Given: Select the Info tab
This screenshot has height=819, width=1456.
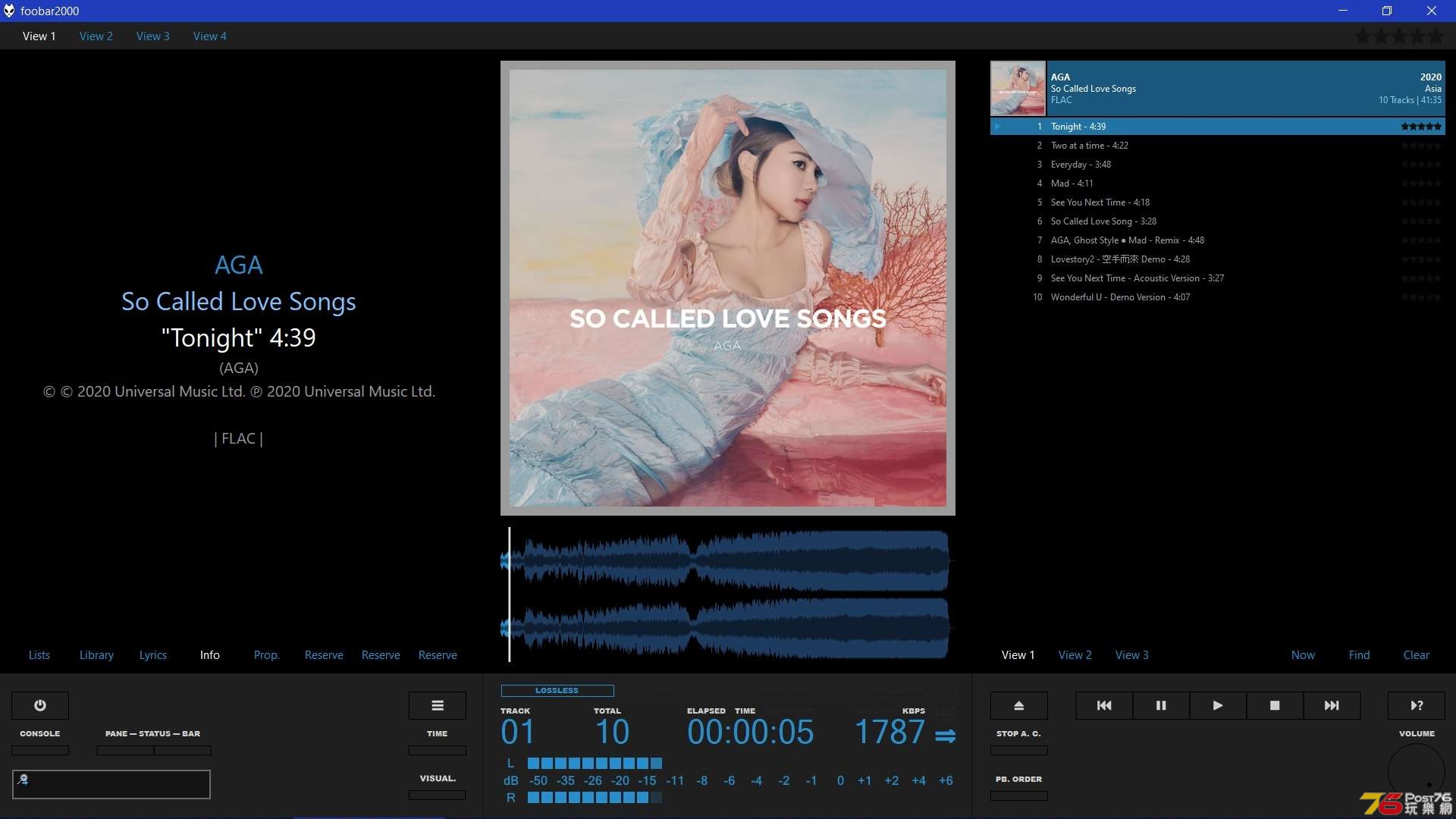Looking at the screenshot, I should click(210, 655).
